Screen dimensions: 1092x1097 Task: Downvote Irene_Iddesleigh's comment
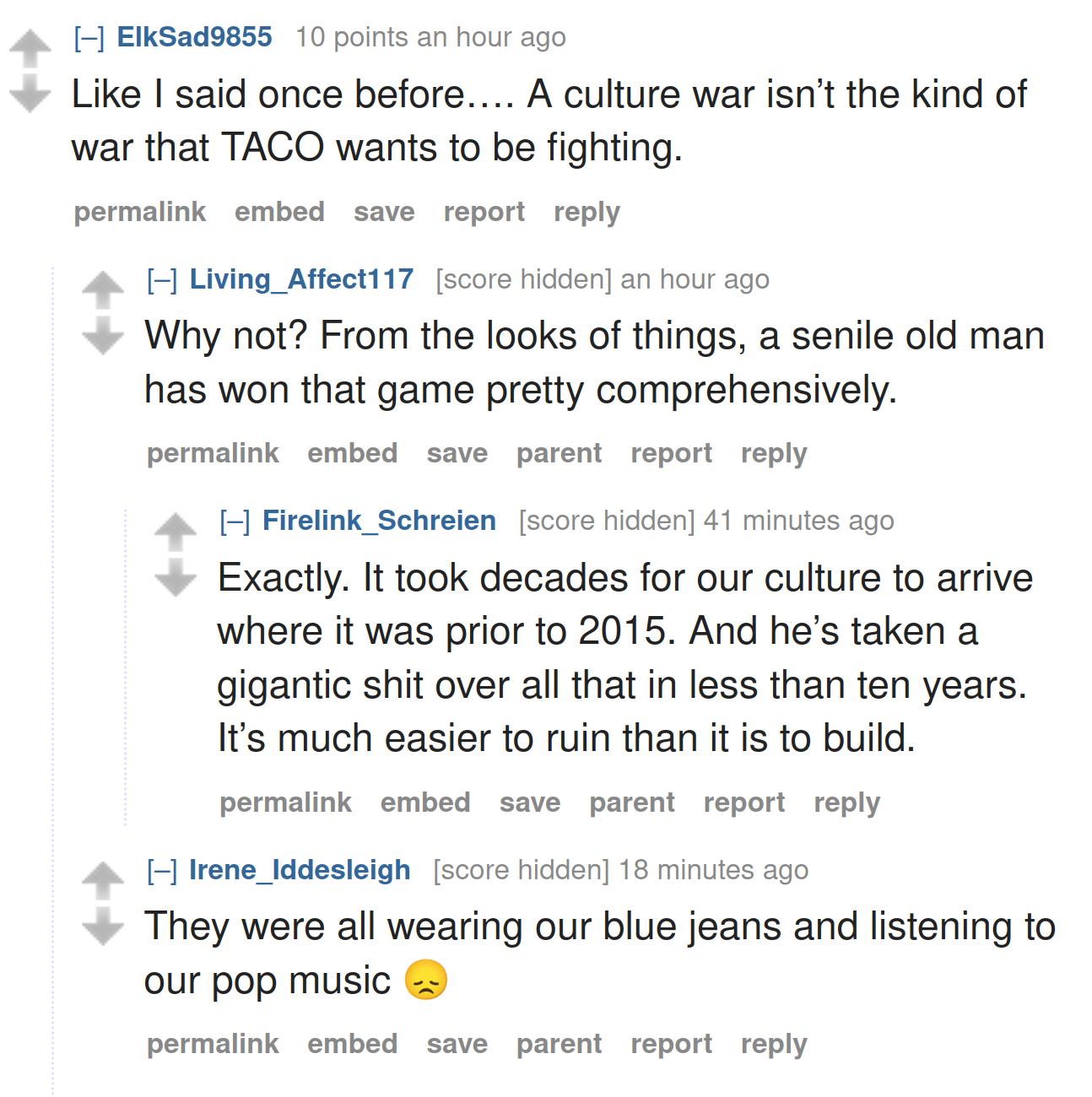[x=103, y=926]
